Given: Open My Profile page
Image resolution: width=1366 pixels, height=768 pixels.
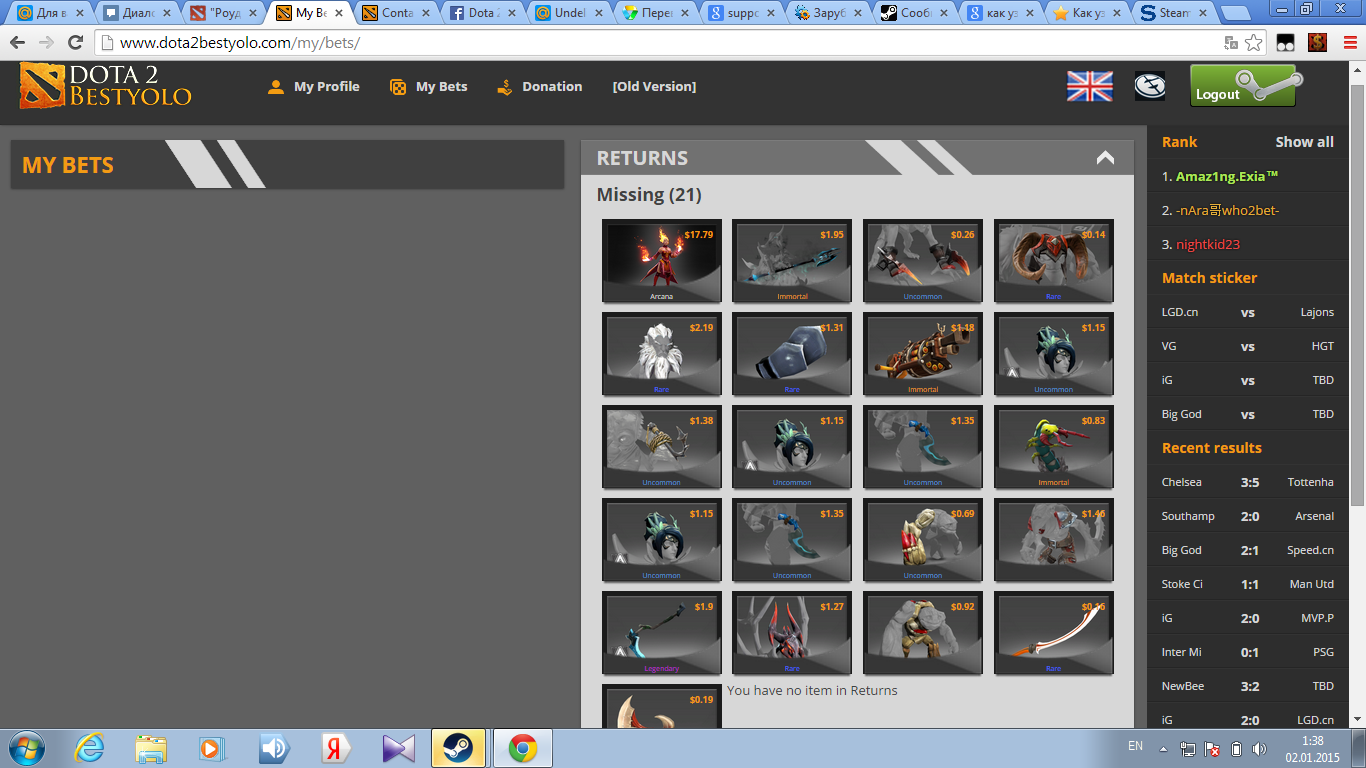Looking at the screenshot, I should (313, 87).
